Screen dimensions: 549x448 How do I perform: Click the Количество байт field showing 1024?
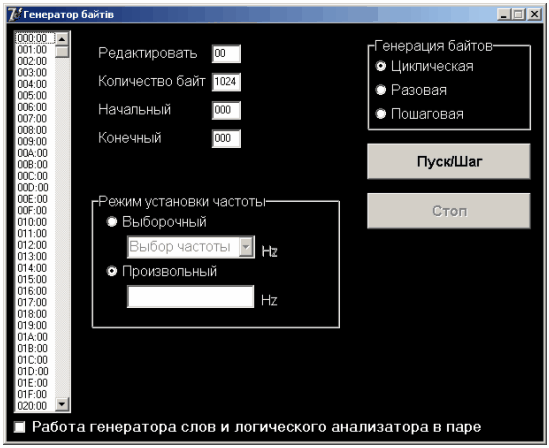pos(226,82)
